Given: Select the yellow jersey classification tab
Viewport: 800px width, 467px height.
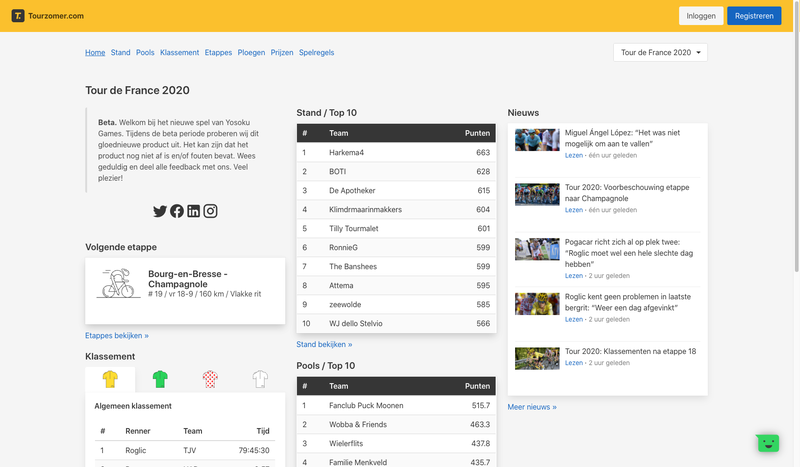Looking at the screenshot, I should pyautogui.click(x=110, y=379).
